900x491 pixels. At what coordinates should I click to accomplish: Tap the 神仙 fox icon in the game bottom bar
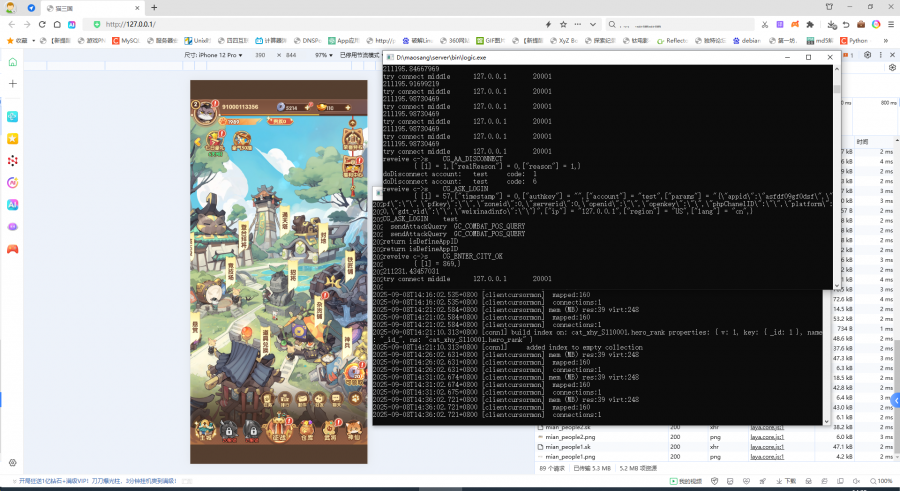point(354,430)
